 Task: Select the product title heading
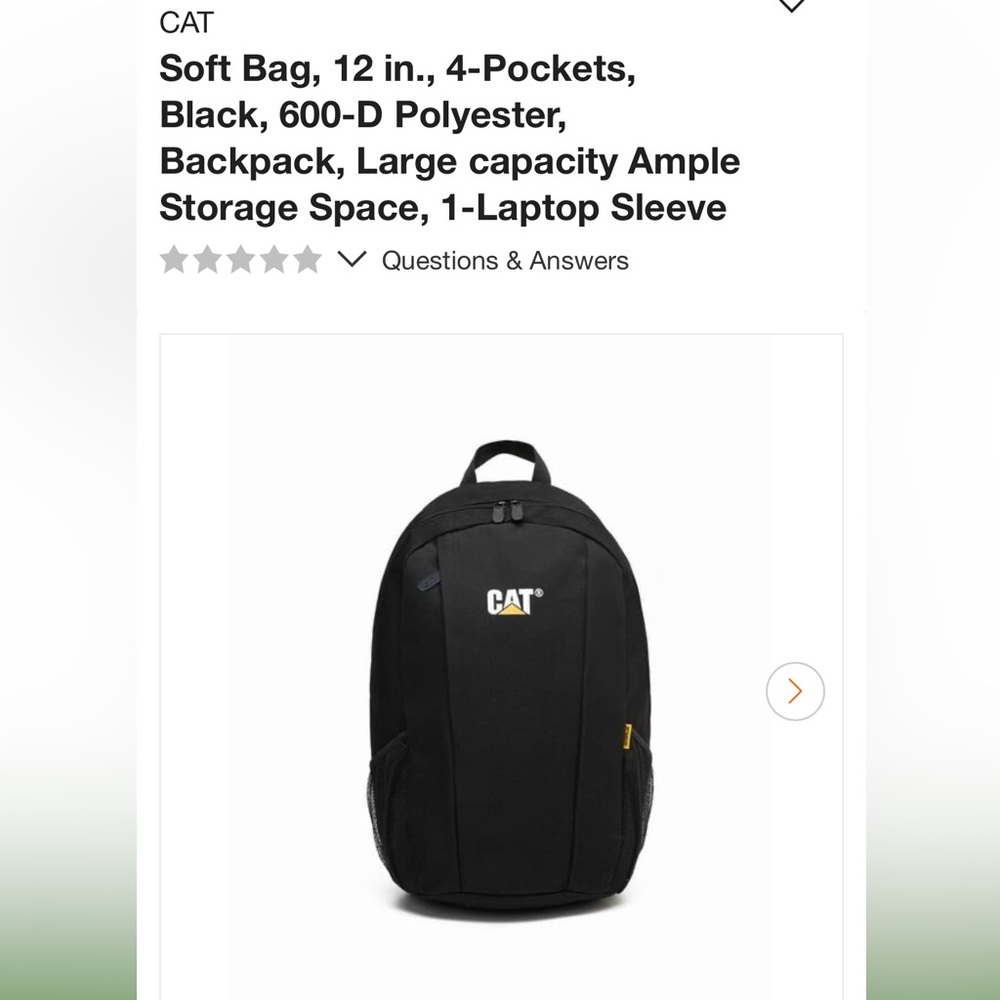(x=450, y=138)
